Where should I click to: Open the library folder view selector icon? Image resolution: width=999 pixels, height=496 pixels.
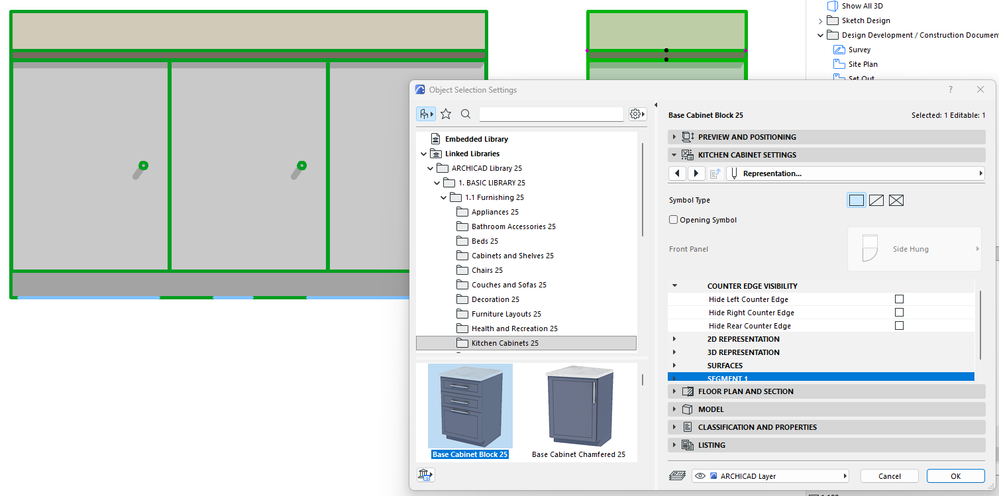[425, 114]
